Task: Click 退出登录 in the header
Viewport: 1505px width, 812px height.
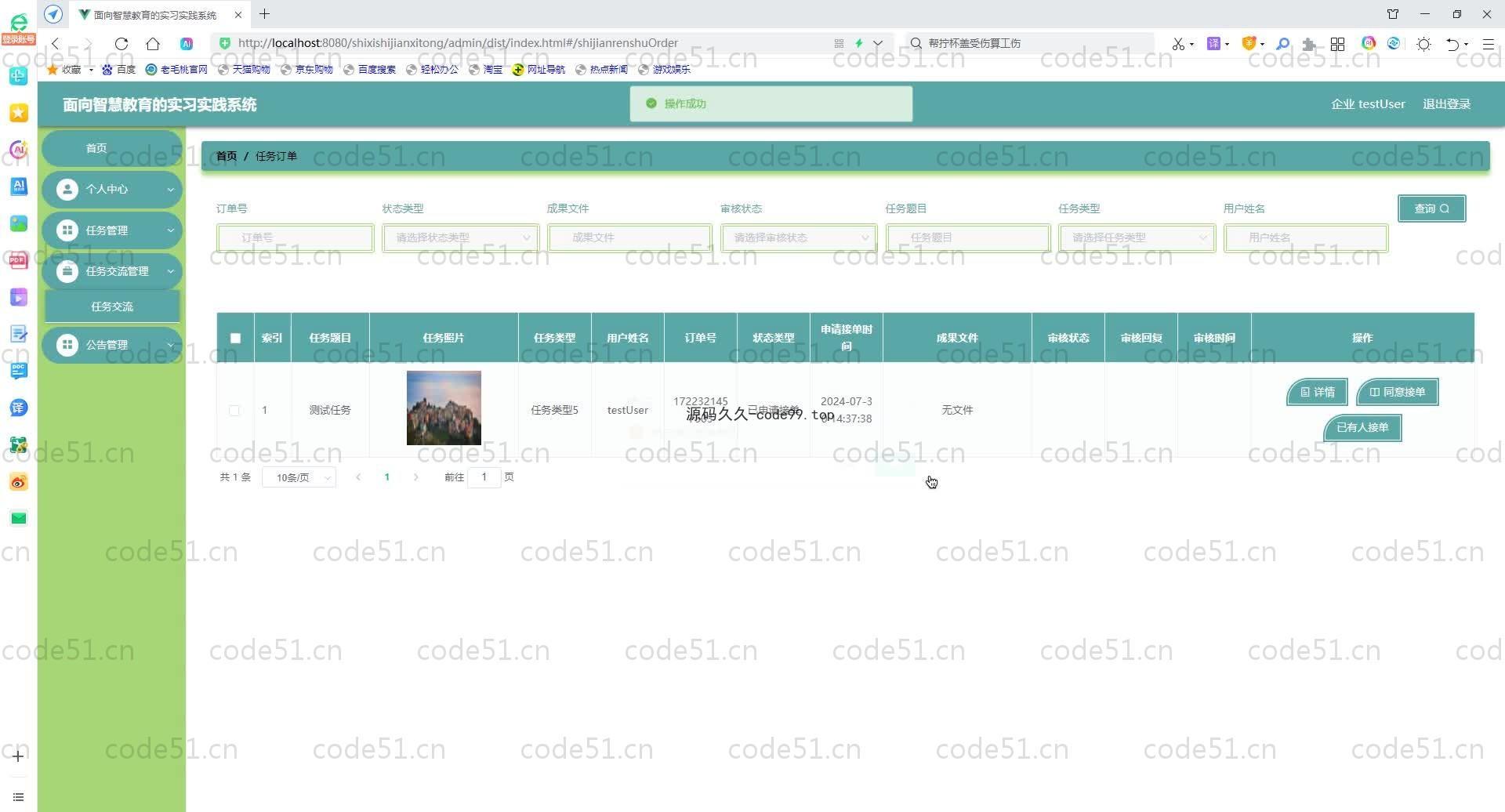Action: [1446, 104]
